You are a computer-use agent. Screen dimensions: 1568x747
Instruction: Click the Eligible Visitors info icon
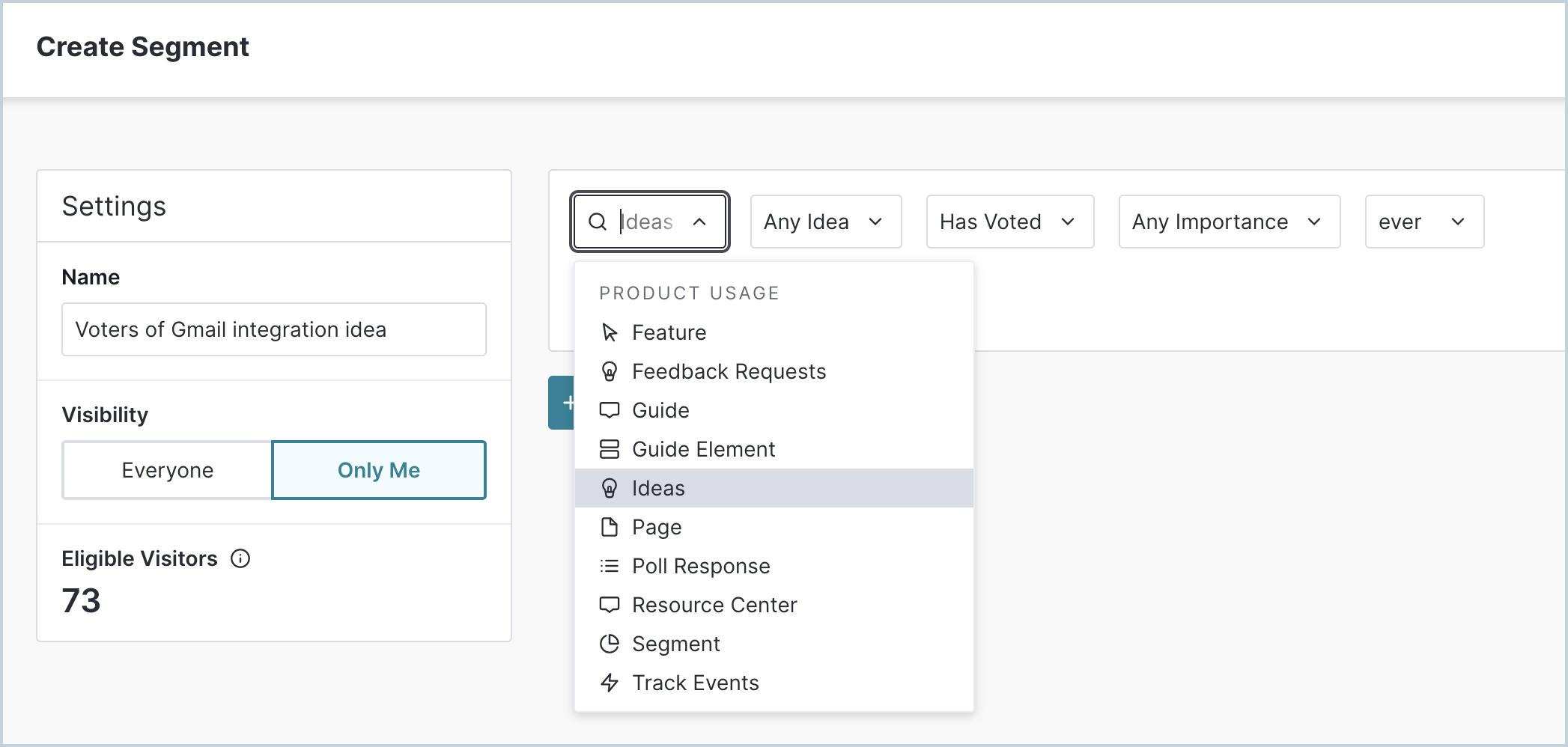tap(240, 558)
